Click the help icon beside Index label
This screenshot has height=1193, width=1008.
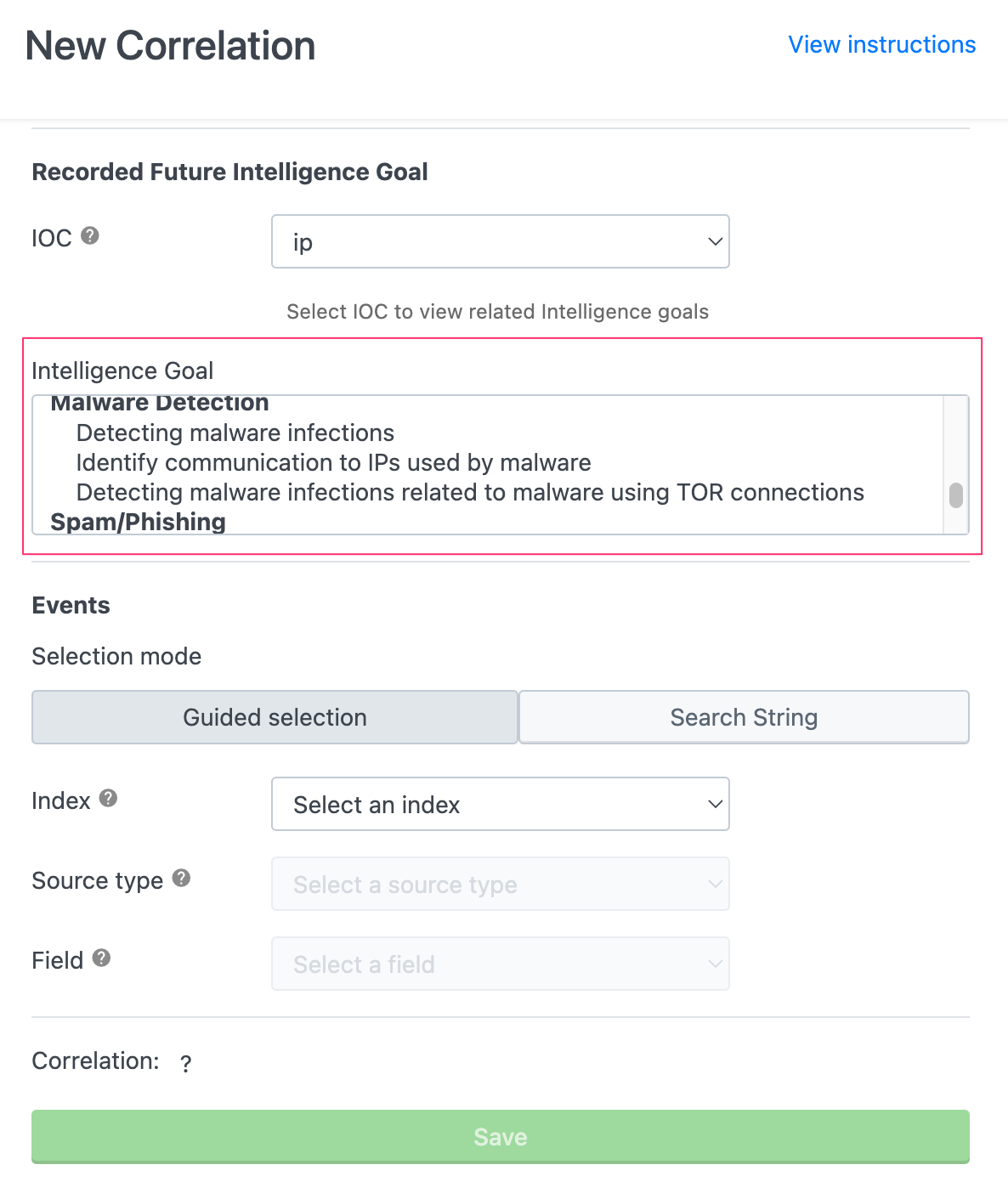point(108,798)
